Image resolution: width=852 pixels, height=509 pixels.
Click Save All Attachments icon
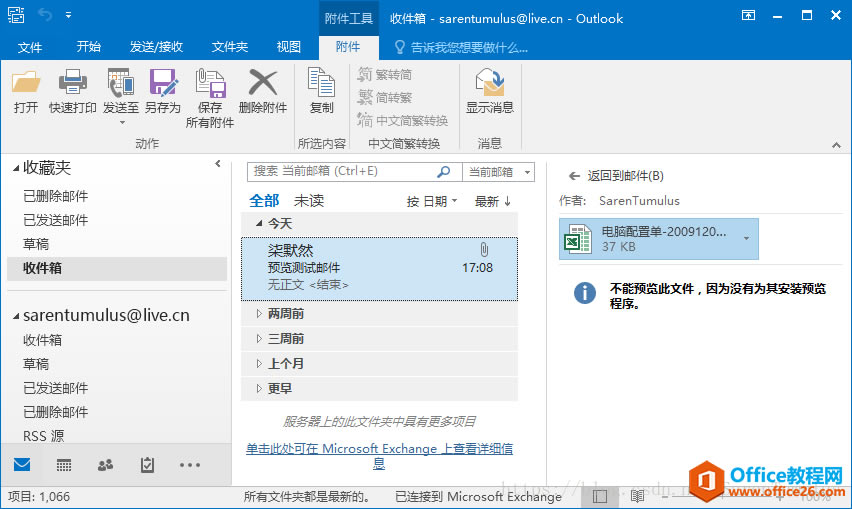[x=210, y=83]
